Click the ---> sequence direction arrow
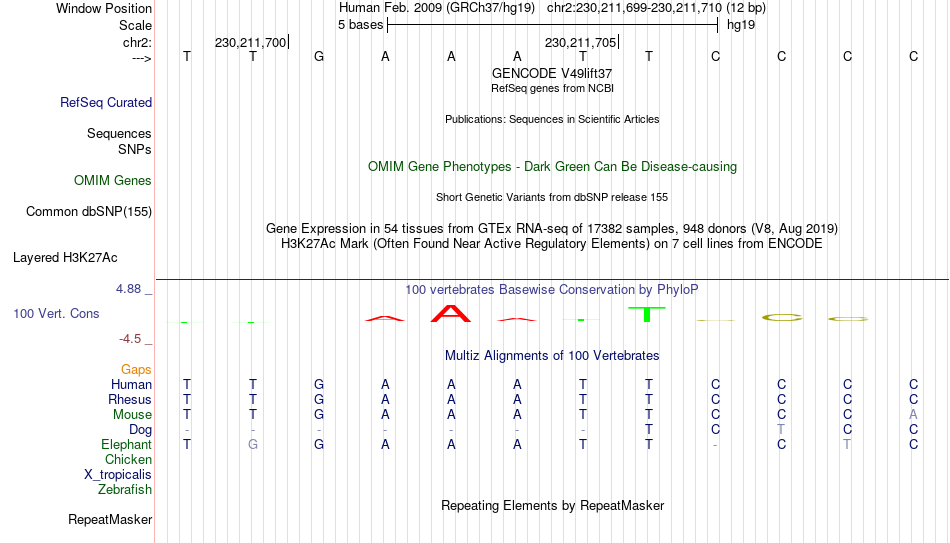950x543 pixels. [142, 58]
